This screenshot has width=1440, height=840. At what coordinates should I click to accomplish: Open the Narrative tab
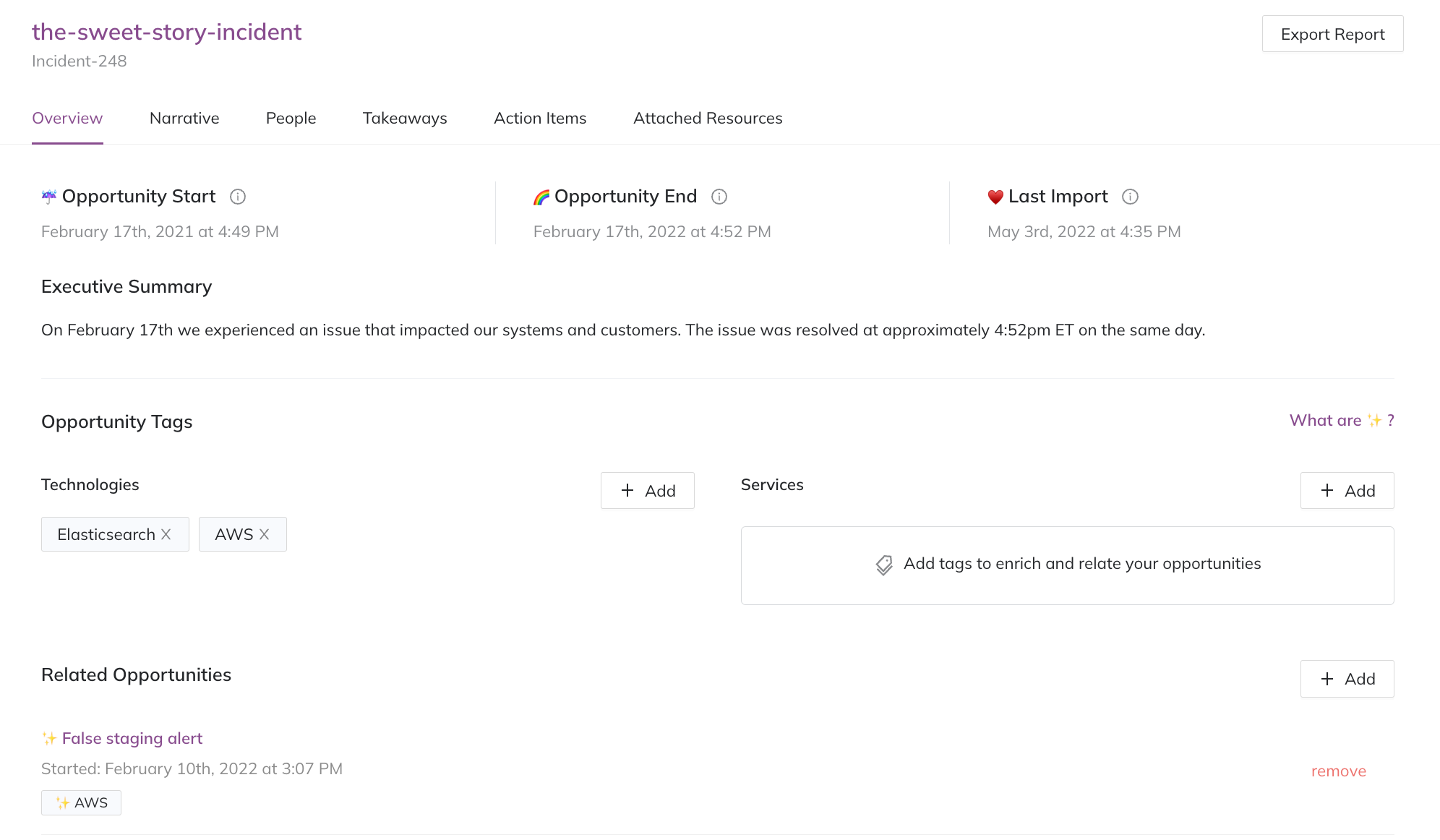point(184,118)
